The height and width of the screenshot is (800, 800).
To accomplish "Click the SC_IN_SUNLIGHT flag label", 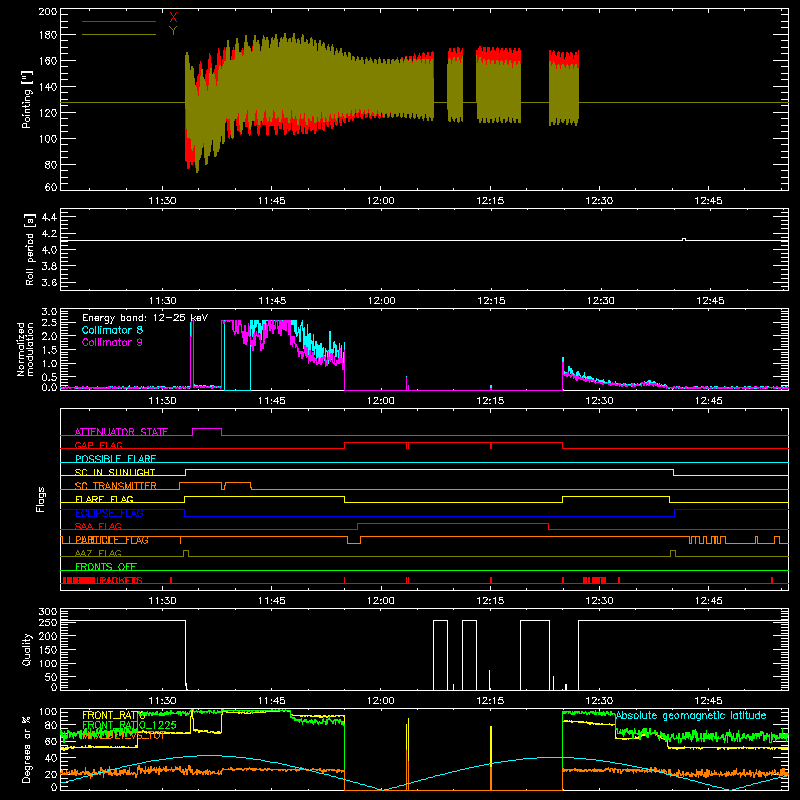I will point(115,472).
